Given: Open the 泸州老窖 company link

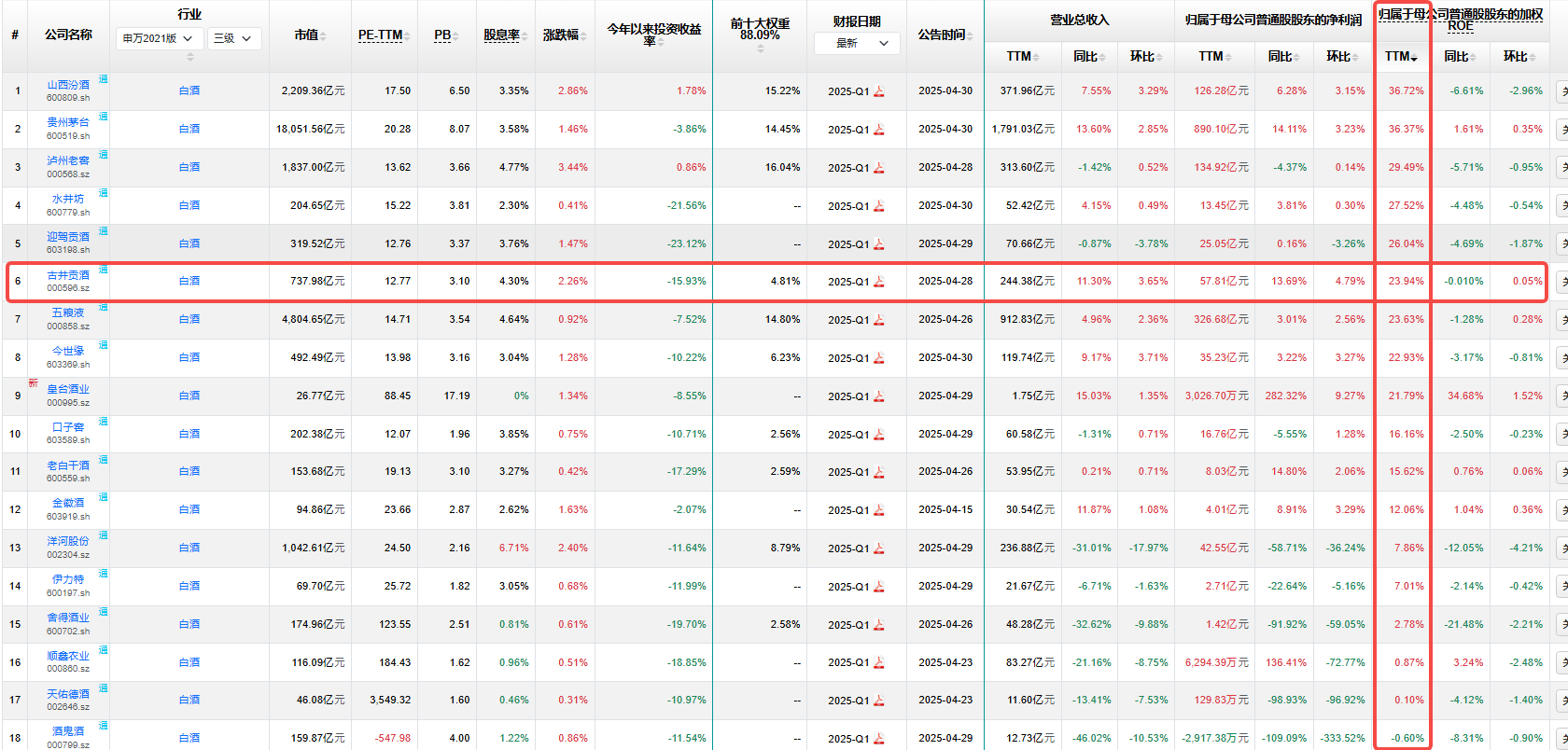Looking at the screenshot, I should pyautogui.click(x=68, y=161).
